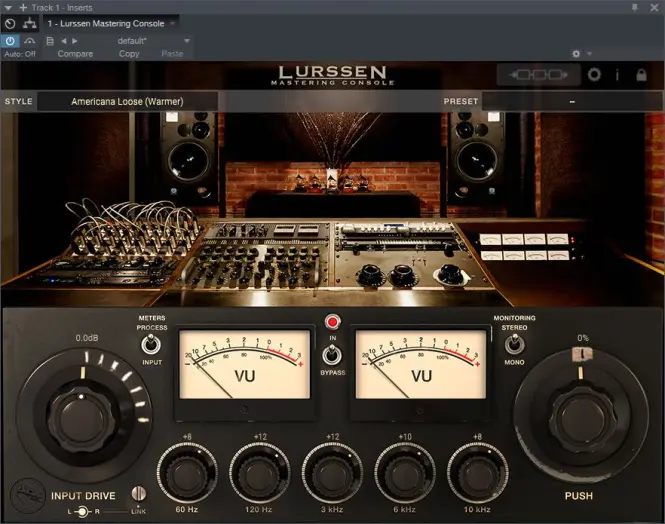
Task: Click the signal chain view icon
Action: (538, 75)
